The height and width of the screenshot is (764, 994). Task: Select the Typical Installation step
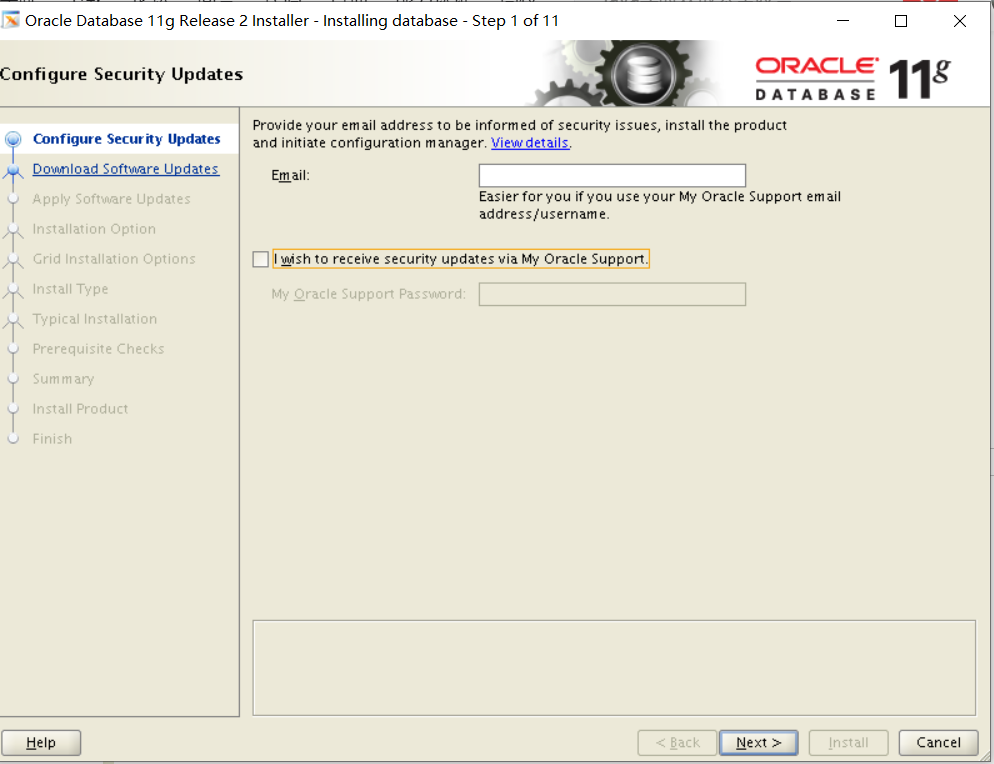click(x=94, y=318)
